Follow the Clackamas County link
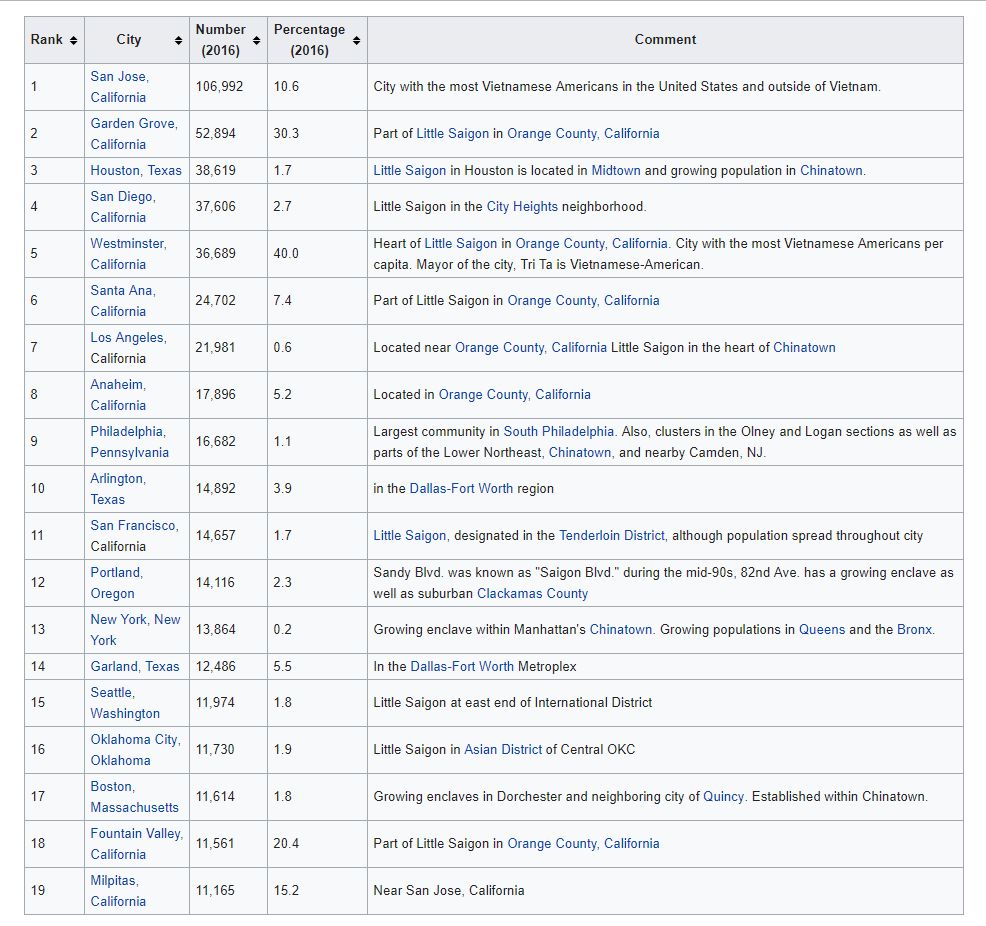The width and height of the screenshot is (986, 926). (x=532, y=594)
